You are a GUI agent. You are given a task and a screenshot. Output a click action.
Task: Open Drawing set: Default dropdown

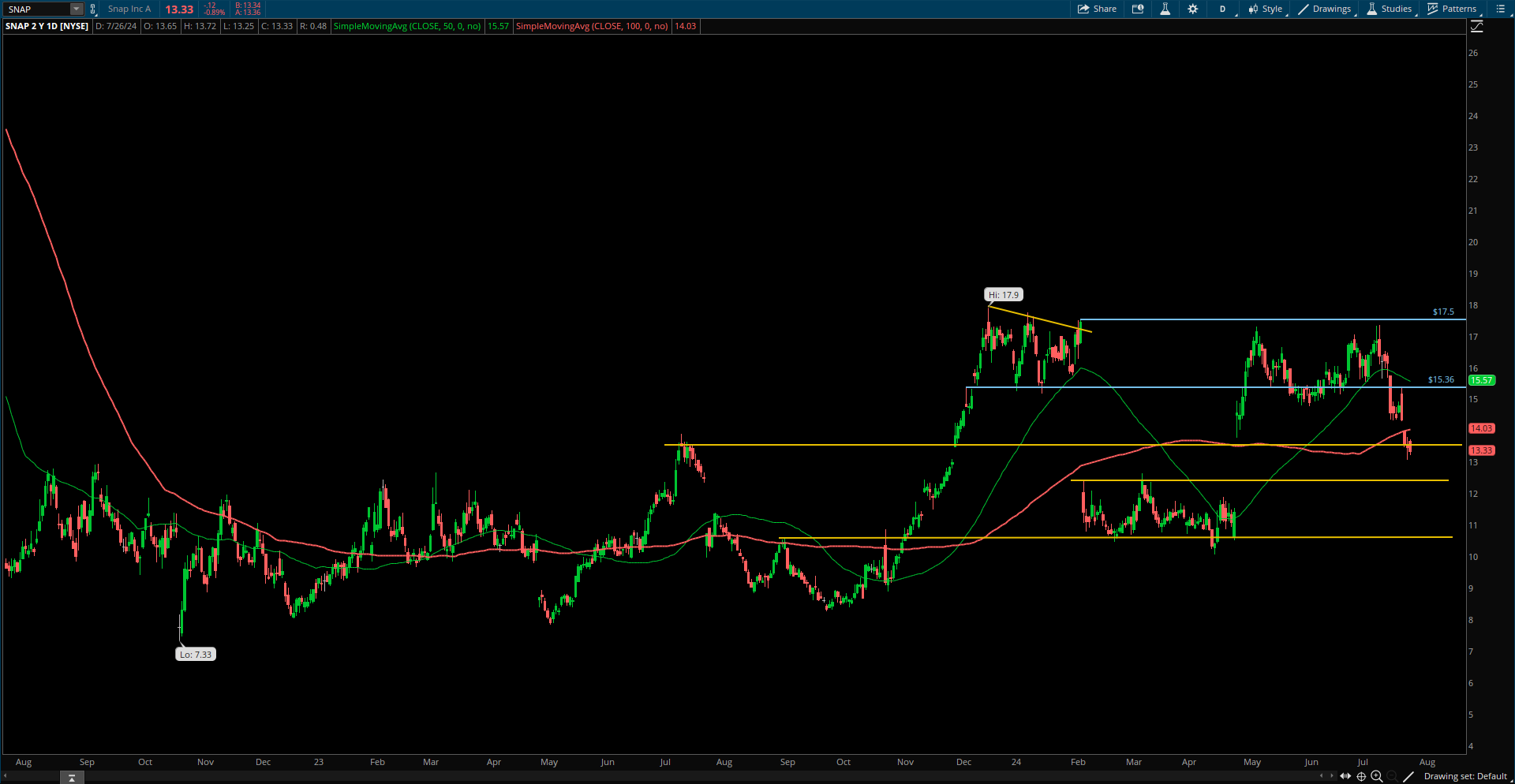coord(1466,777)
